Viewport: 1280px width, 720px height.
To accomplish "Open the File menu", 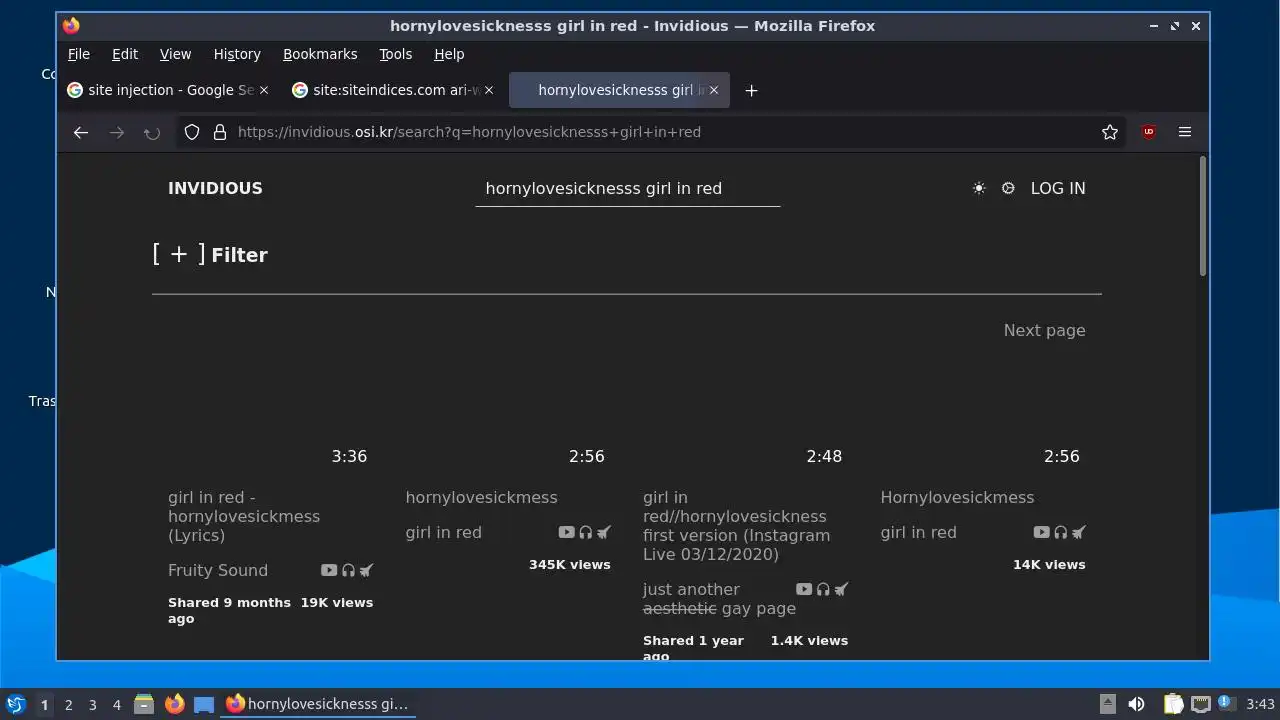I will pos(79,54).
